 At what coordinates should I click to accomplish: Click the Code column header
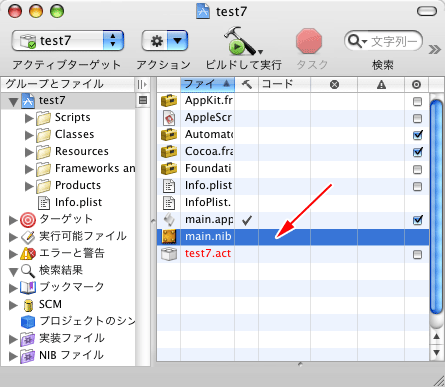(x=284, y=84)
